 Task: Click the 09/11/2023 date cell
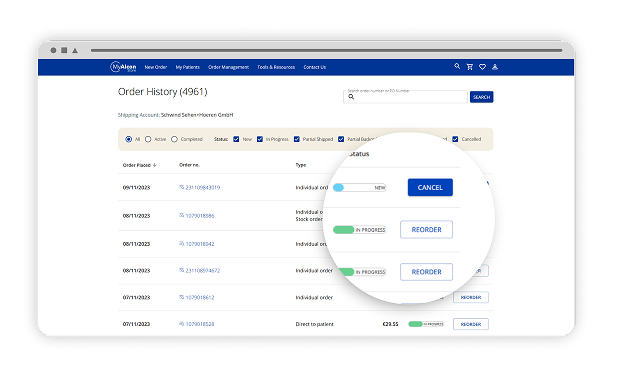click(136, 188)
